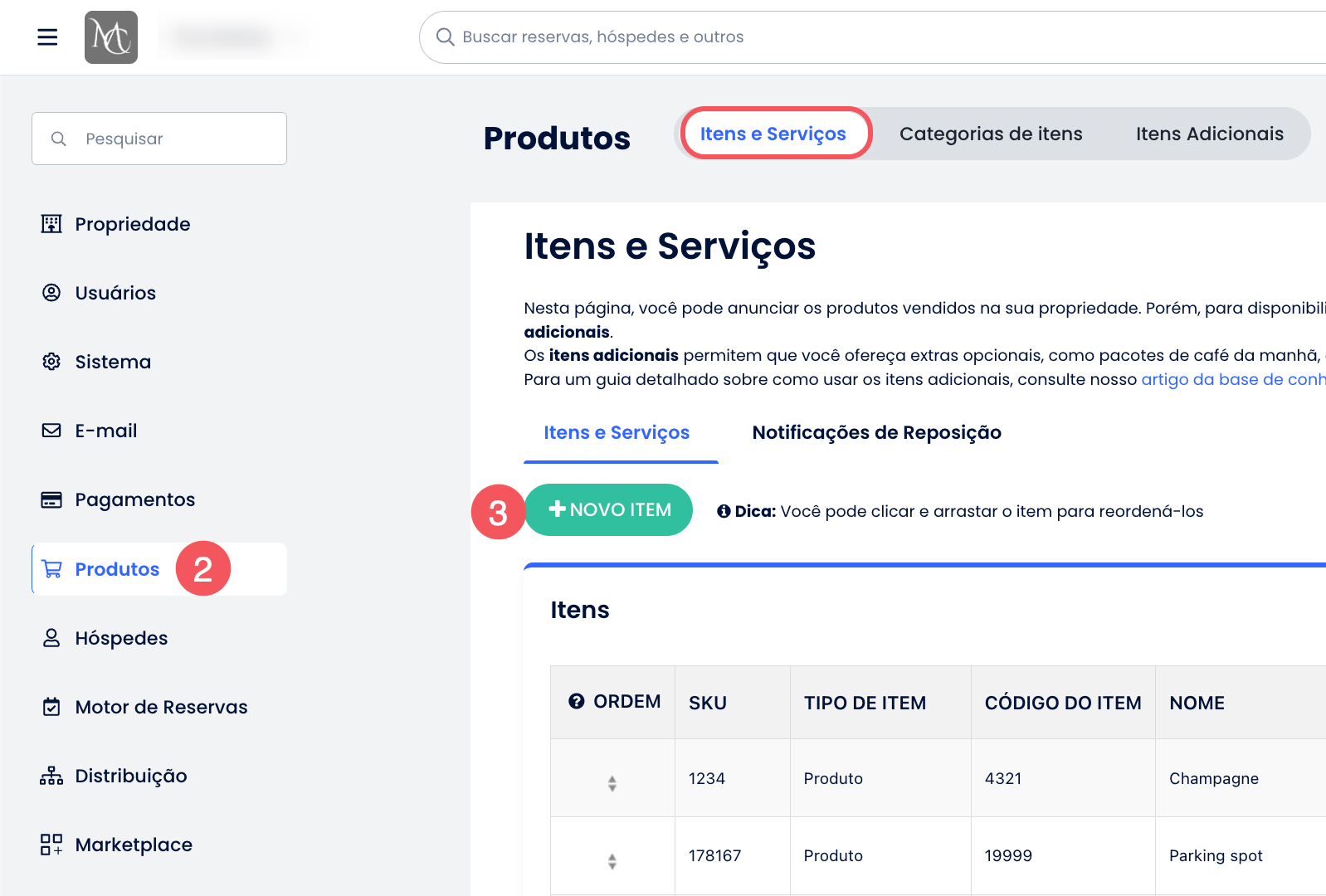Open the Itens Adicionais tab
Viewport: 1326px width, 896px height.
(1209, 134)
